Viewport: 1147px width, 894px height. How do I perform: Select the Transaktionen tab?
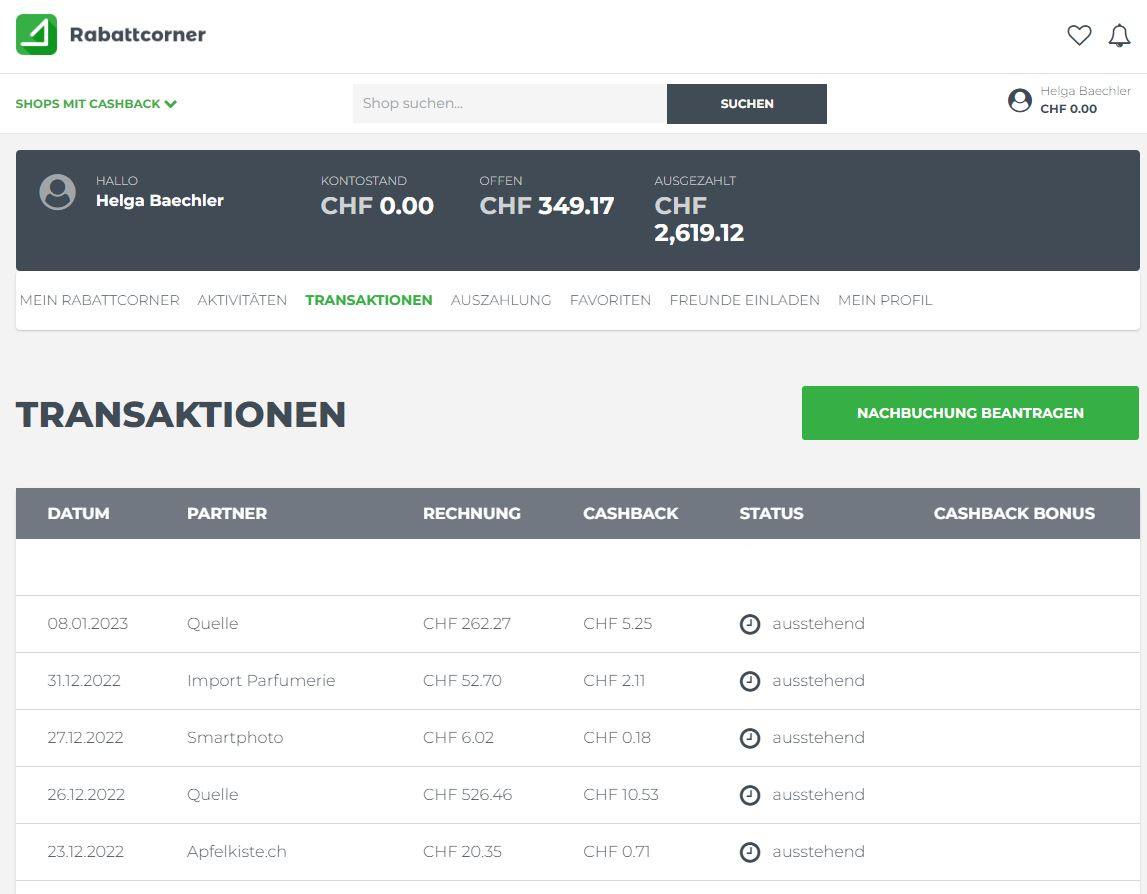(369, 300)
